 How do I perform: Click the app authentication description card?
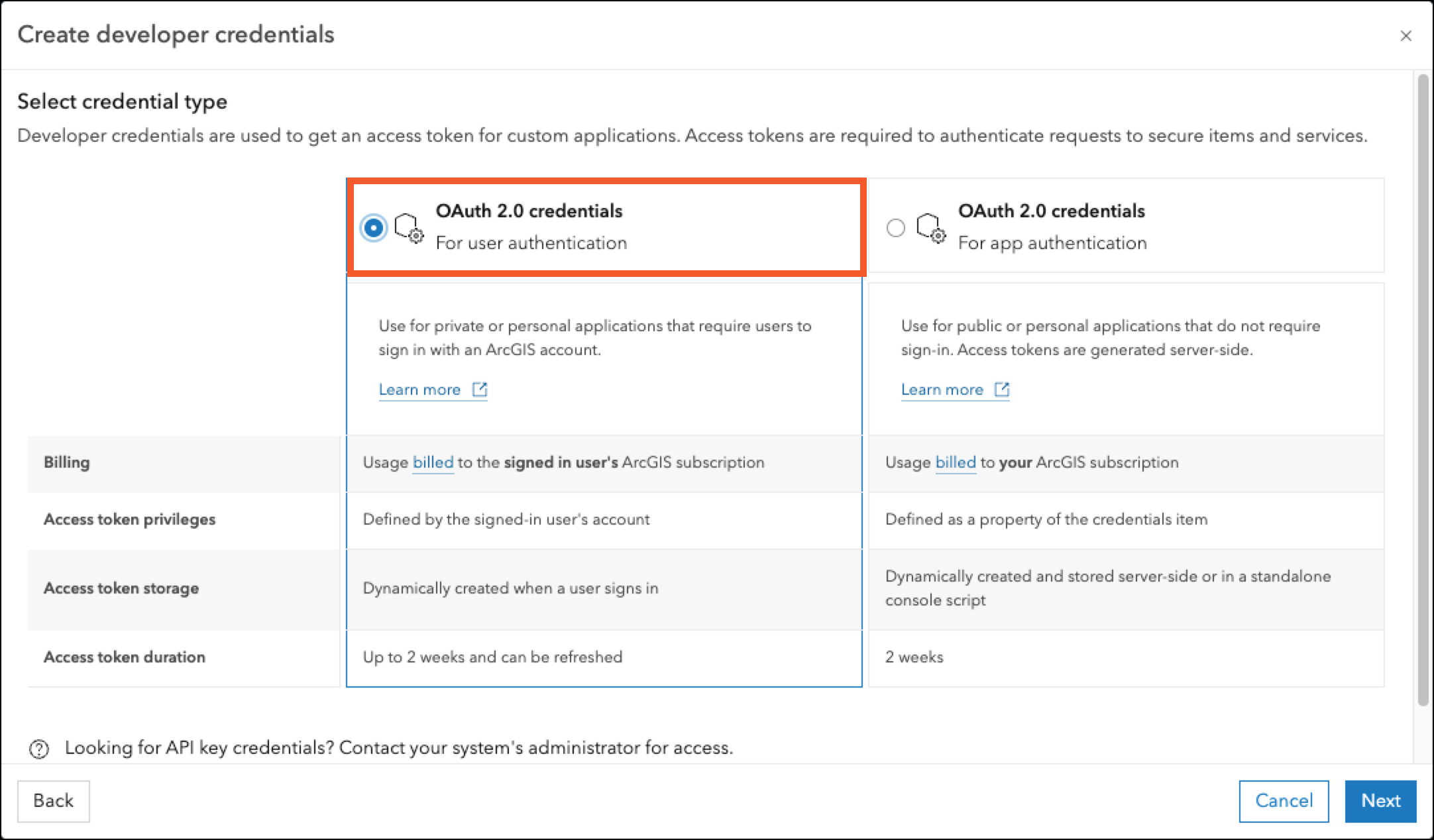point(1126,358)
